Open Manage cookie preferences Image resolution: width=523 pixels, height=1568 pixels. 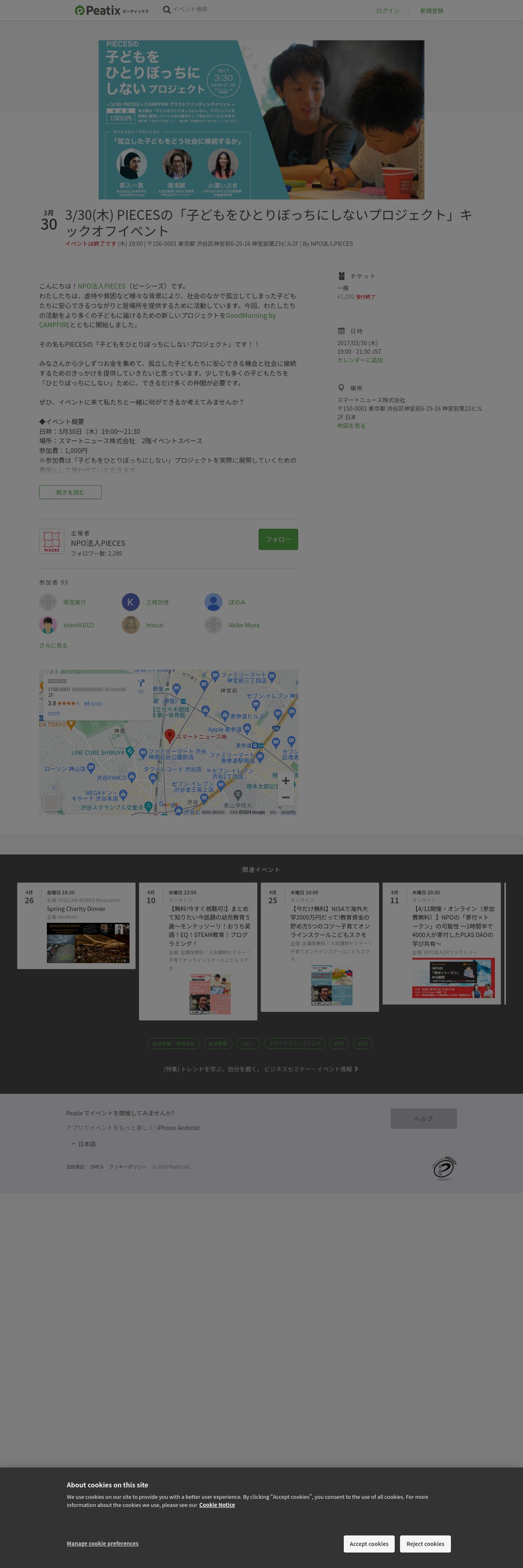point(102,1544)
